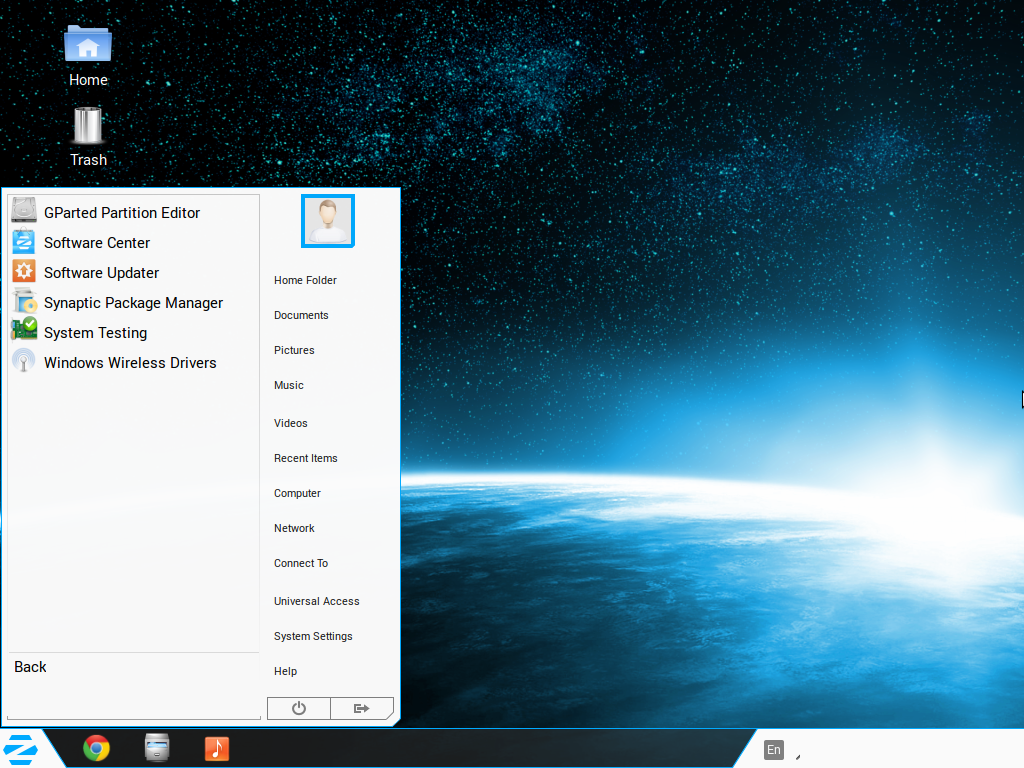Open Videos in the menu
This screenshot has width=1024, height=768.
(x=291, y=423)
